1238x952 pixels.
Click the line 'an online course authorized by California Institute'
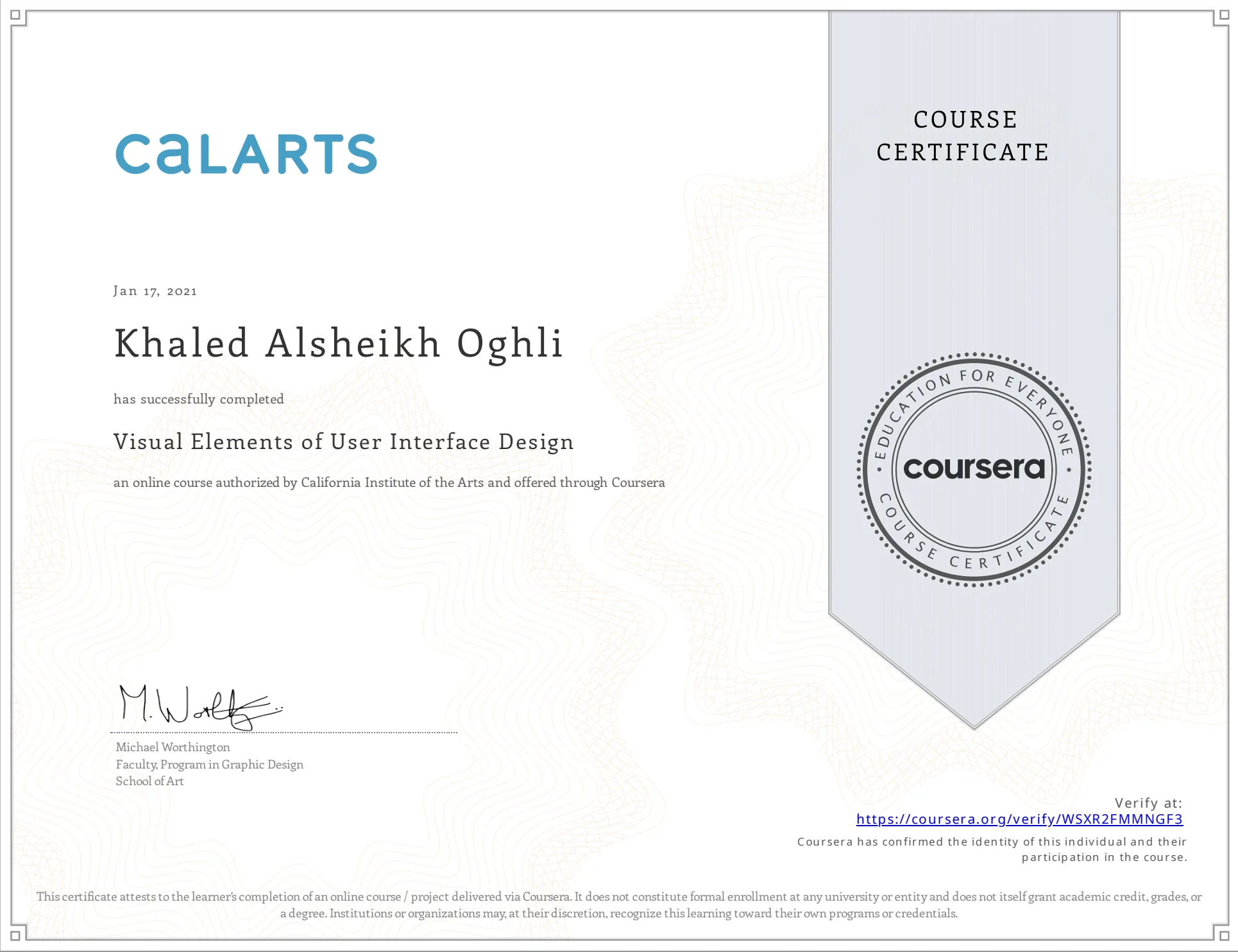(389, 482)
